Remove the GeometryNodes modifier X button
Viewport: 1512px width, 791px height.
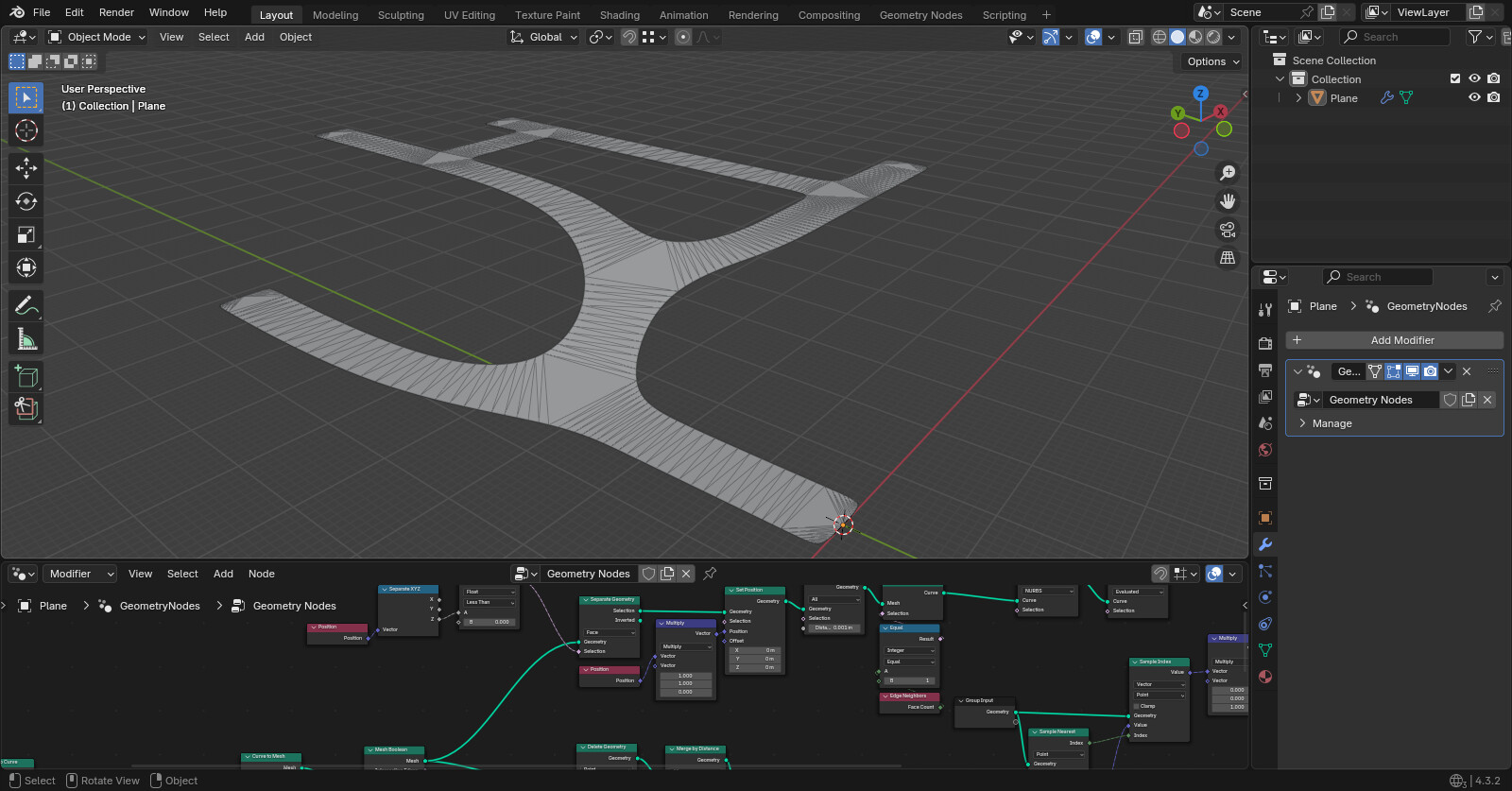click(x=1467, y=371)
